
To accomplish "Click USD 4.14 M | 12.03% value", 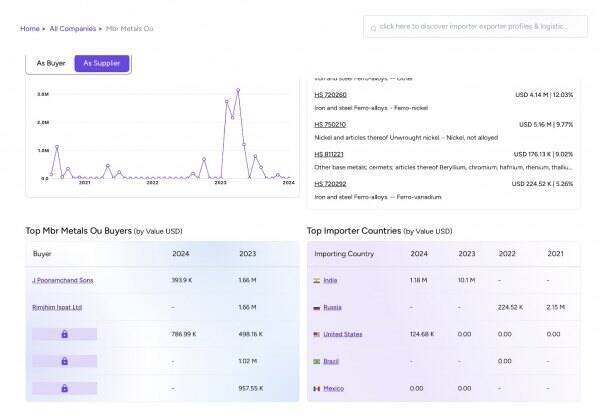I will pyautogui.click(x=544, y=95).
